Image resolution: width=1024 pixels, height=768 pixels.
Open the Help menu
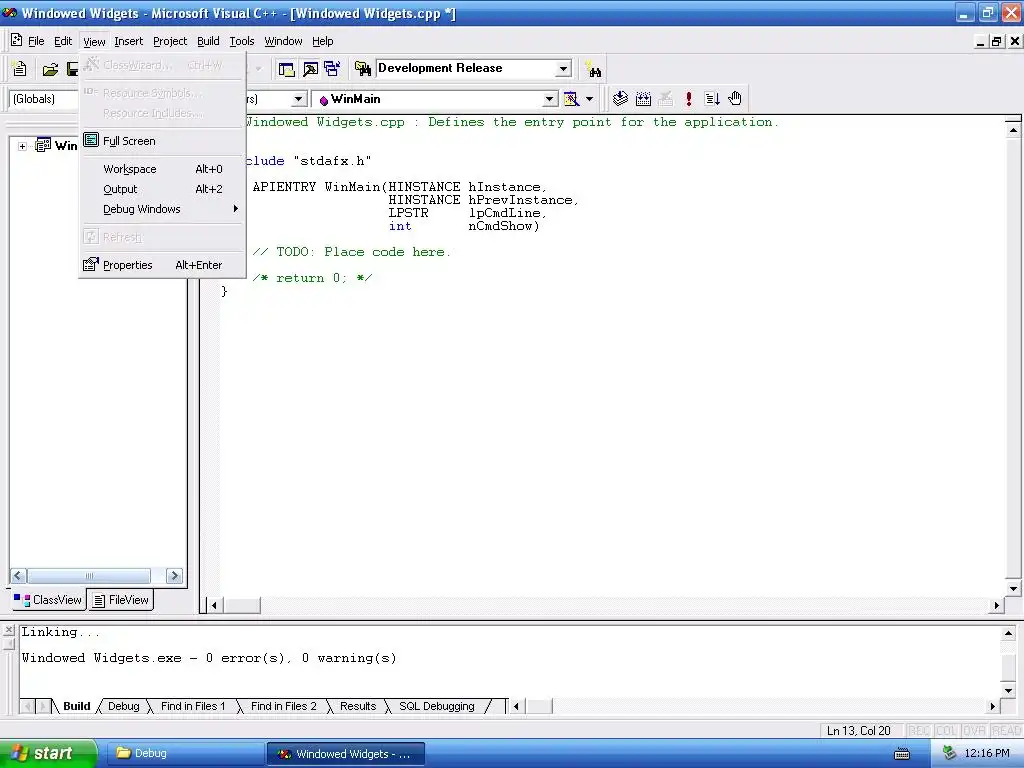323,41
